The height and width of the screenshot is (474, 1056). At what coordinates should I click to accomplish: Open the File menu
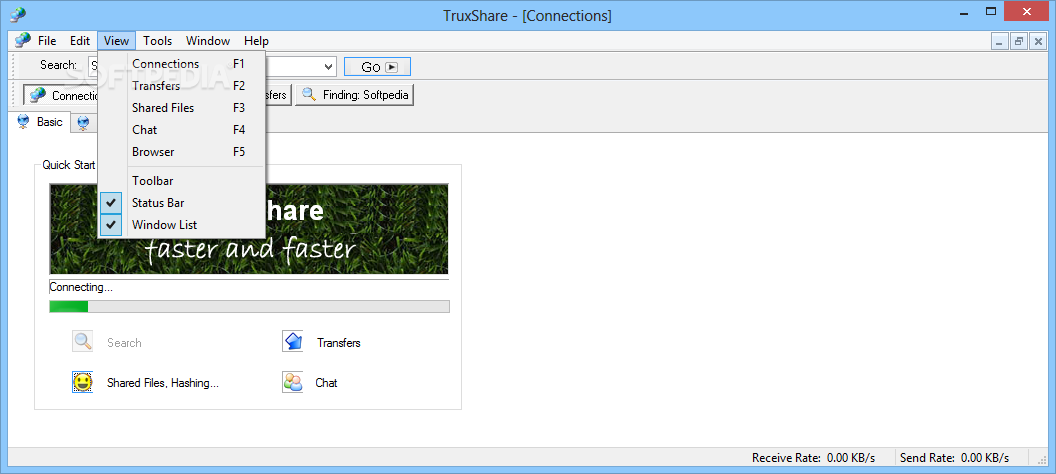[x=47, y=40]
